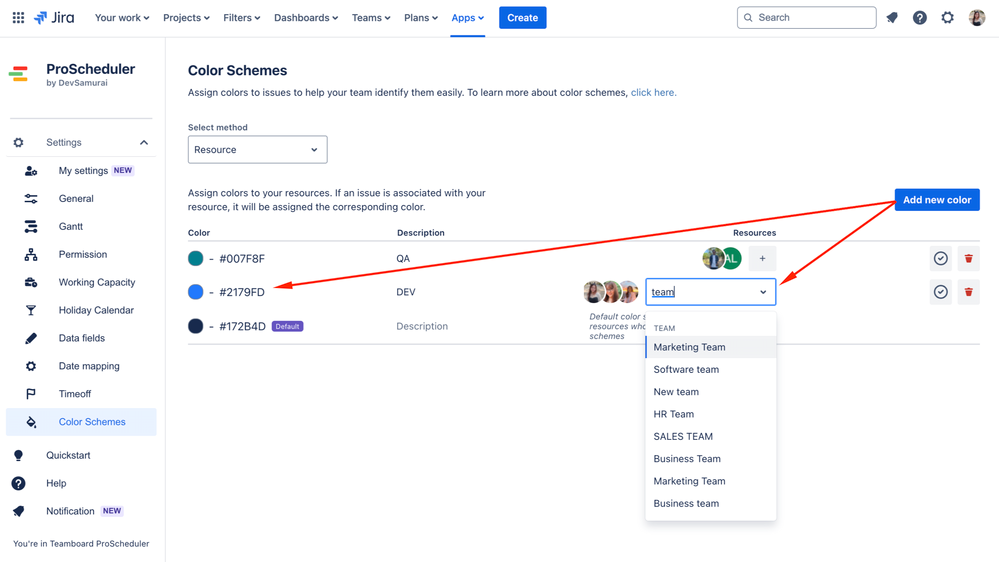Click the Holiday Calendar cocktail icon

31,310
